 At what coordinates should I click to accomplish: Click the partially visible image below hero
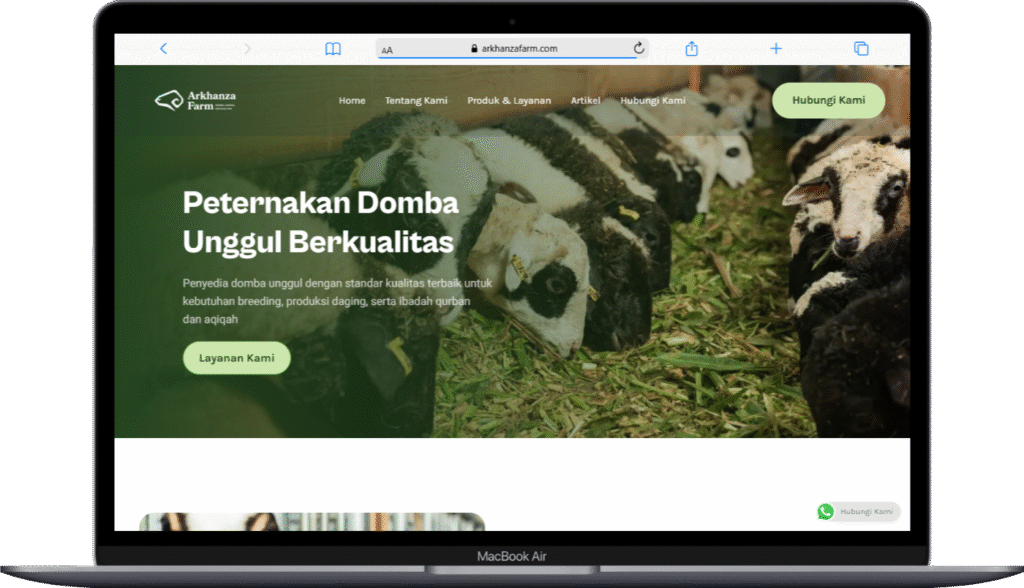[312, 522]
